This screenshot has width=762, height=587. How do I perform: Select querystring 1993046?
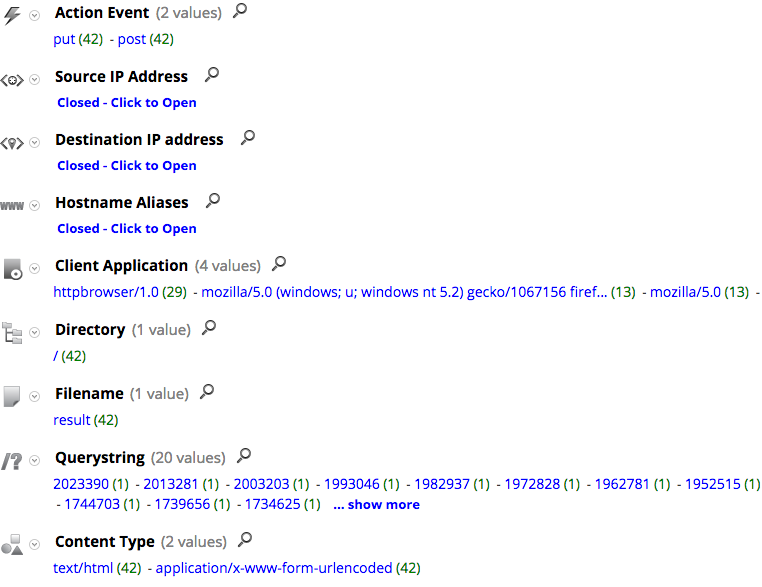point(352,484)
